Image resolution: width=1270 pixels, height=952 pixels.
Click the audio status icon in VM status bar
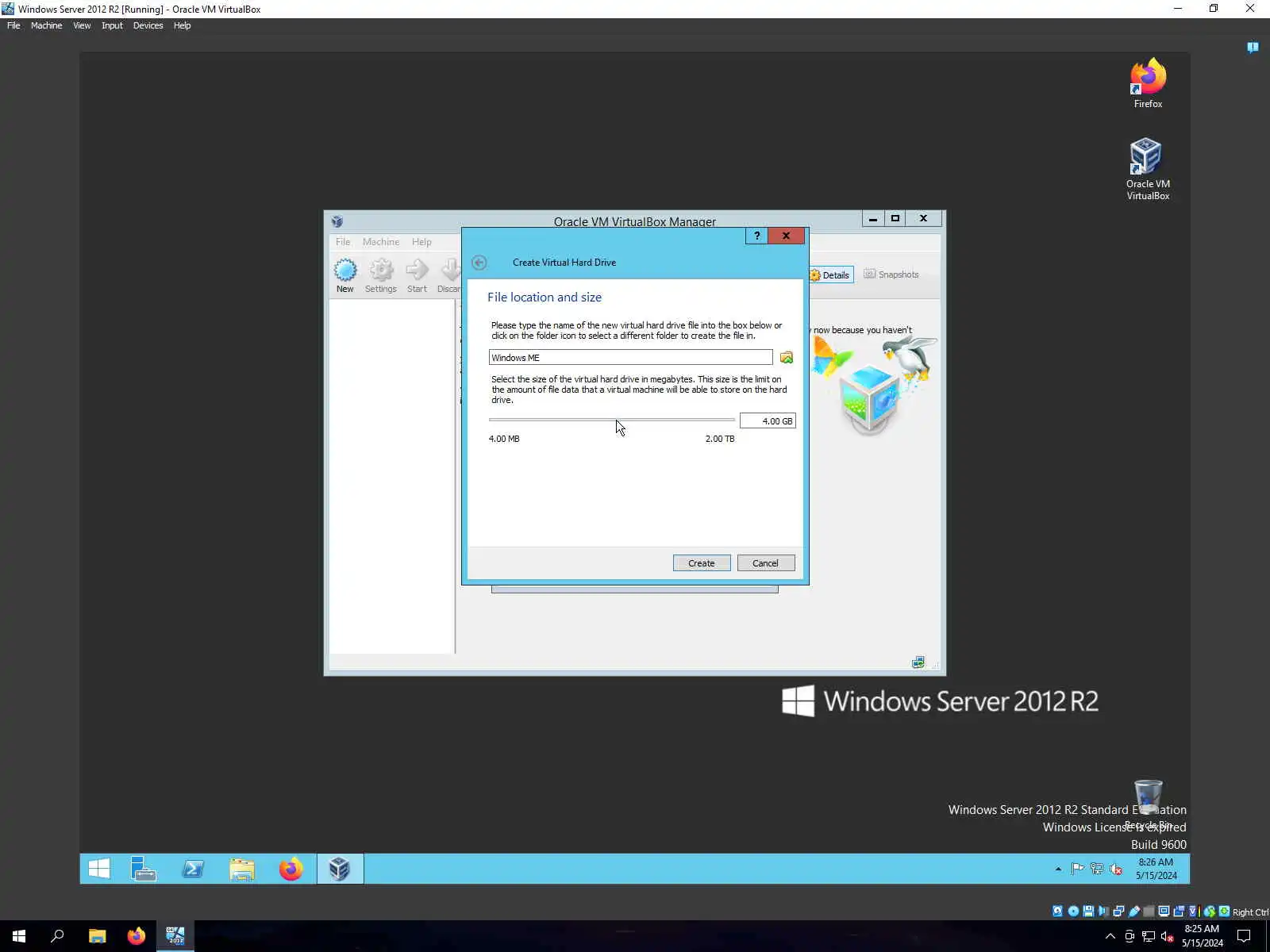[x=1103, y=912]
